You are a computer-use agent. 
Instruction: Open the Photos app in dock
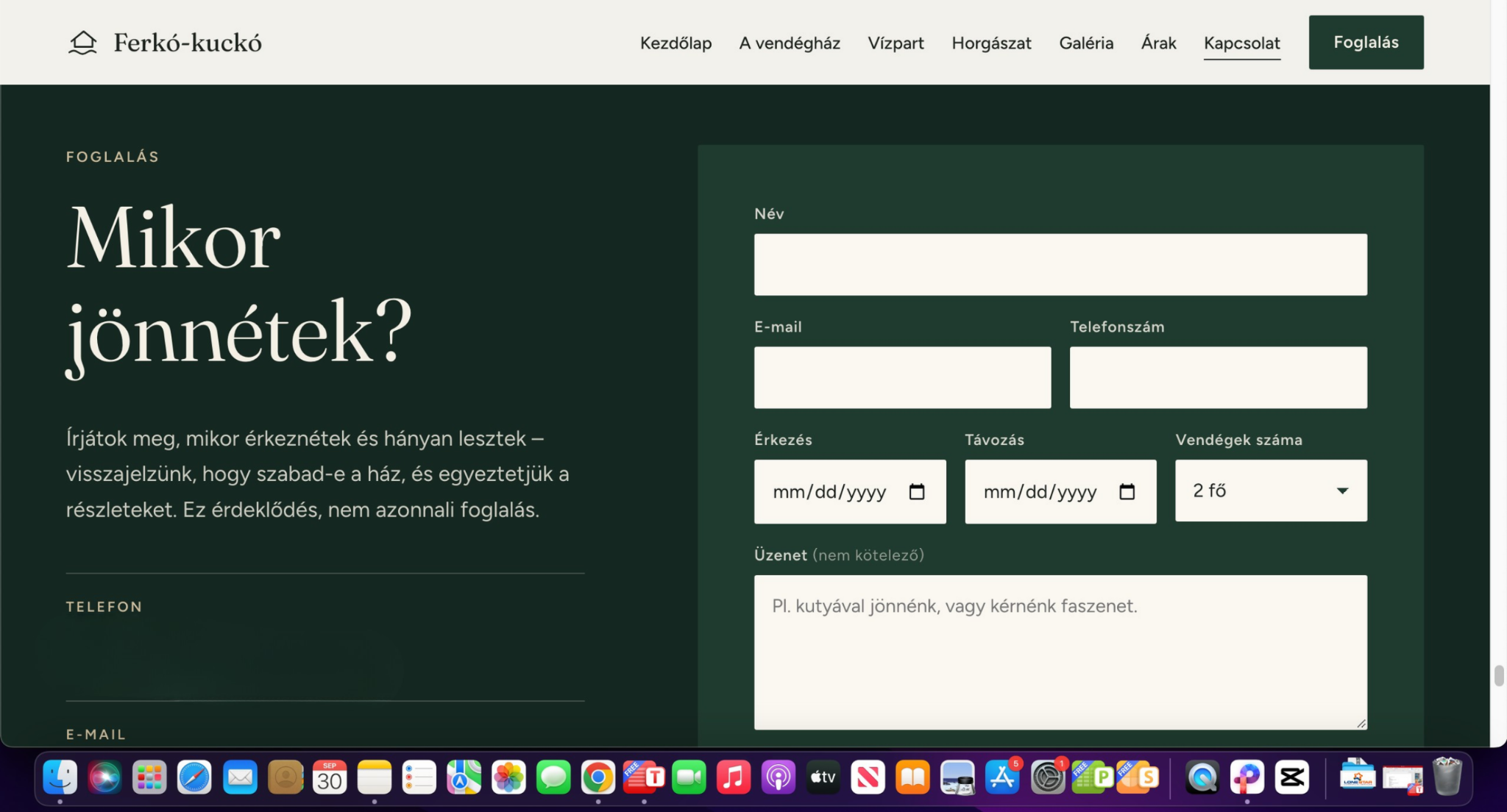(508, 777)
